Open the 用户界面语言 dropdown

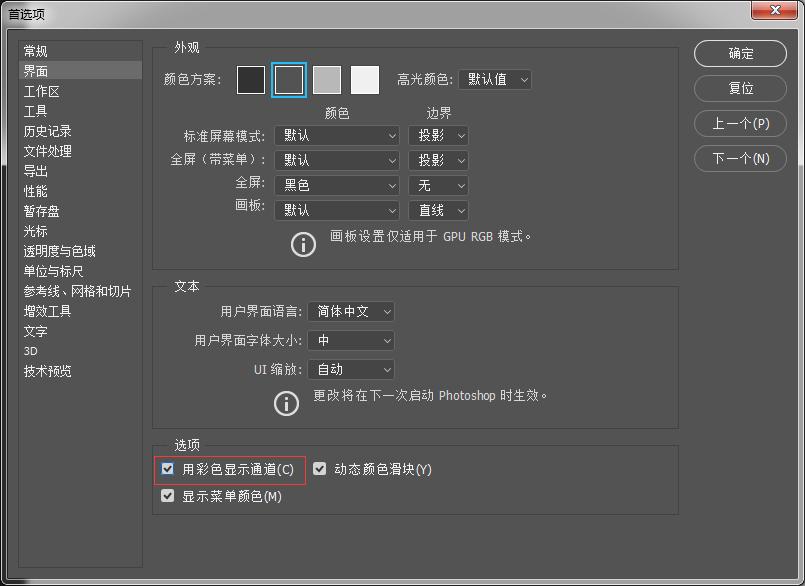[x=351, y=311]
